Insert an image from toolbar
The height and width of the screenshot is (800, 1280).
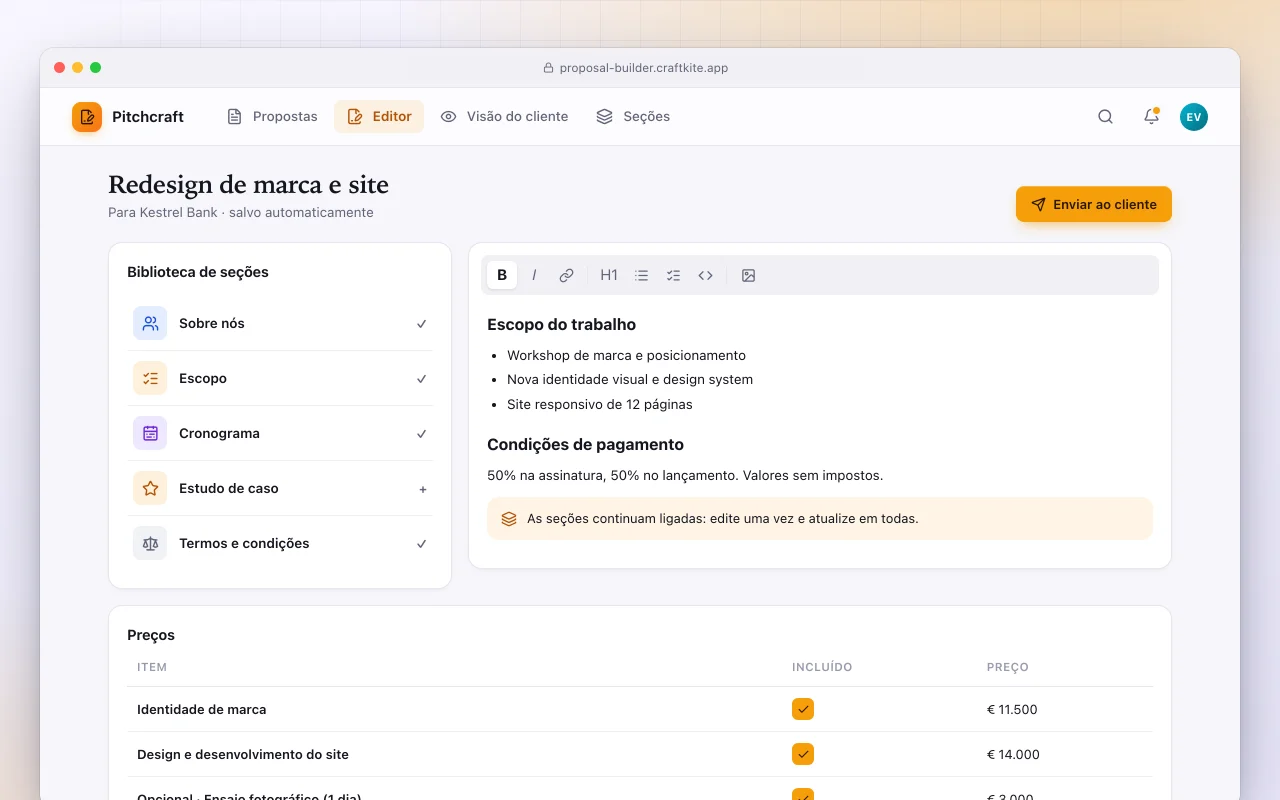click(748, 275)
